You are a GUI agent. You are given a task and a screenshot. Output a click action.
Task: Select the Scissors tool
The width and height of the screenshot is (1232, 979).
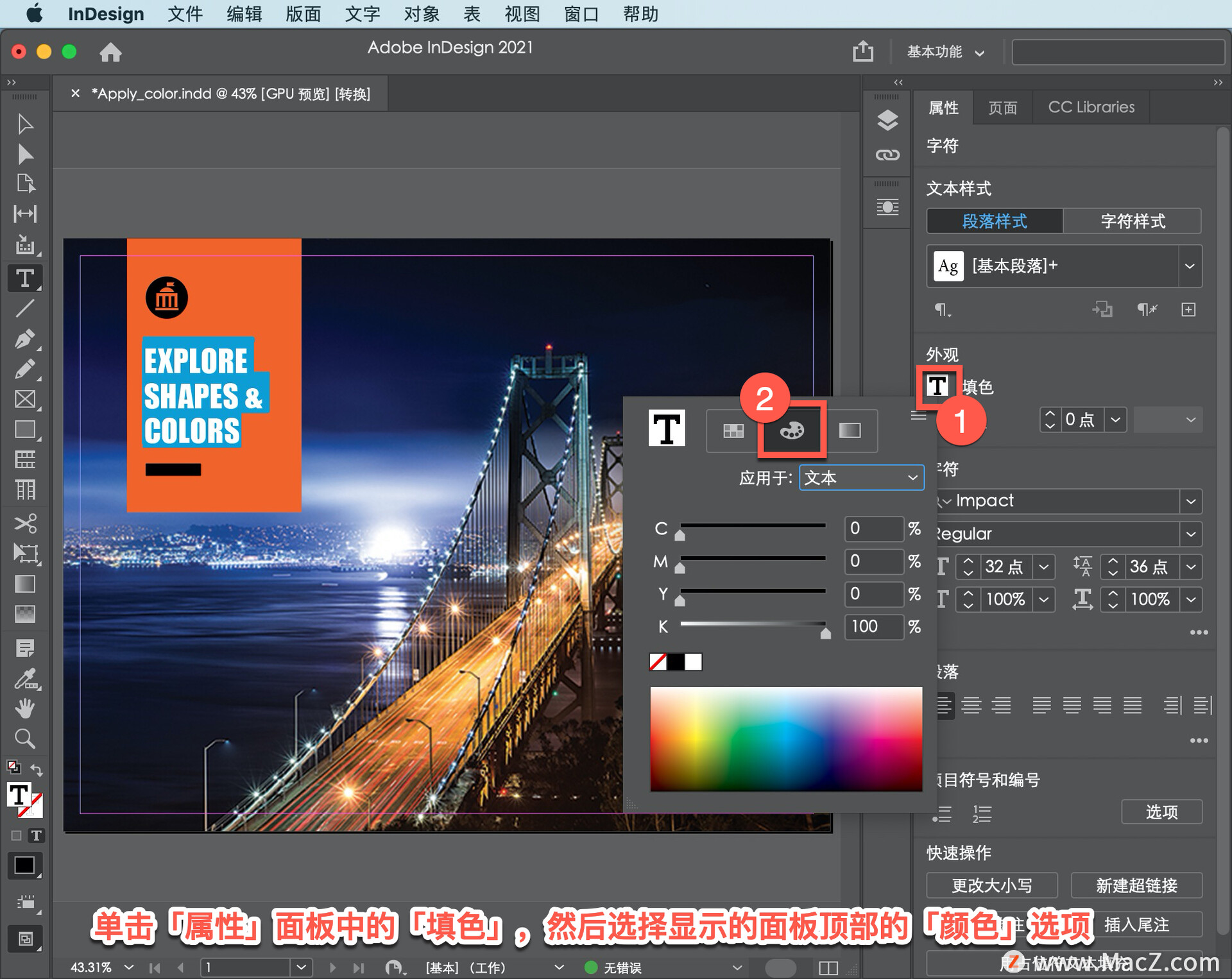[25, 523]
